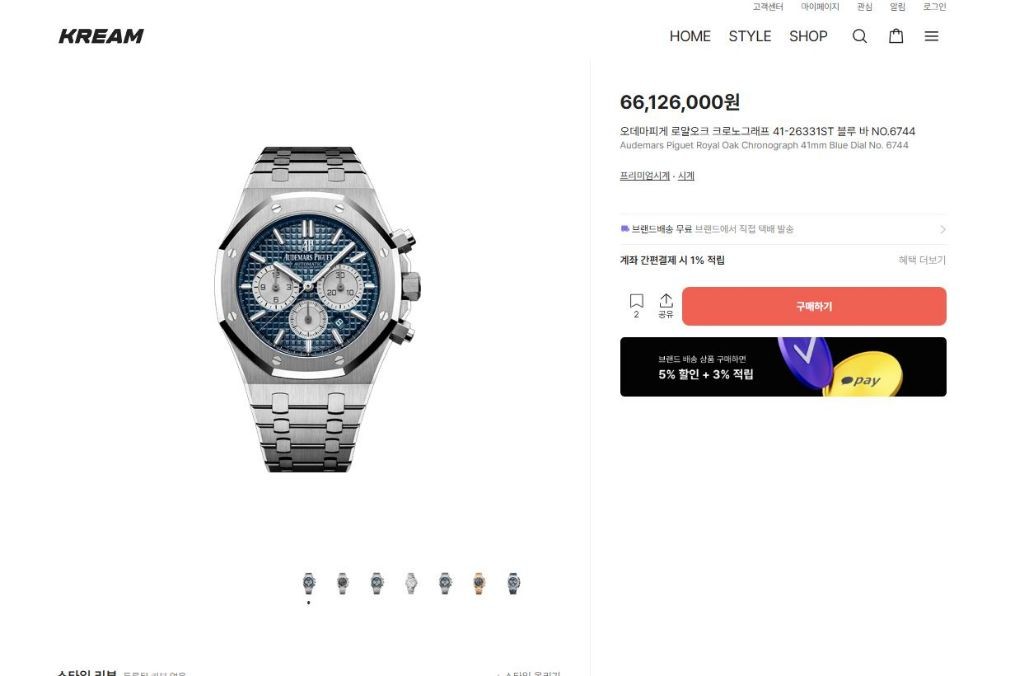Click the brand delivery truck icon
This screenshot has height=676, width=1024.
(624, 229)
